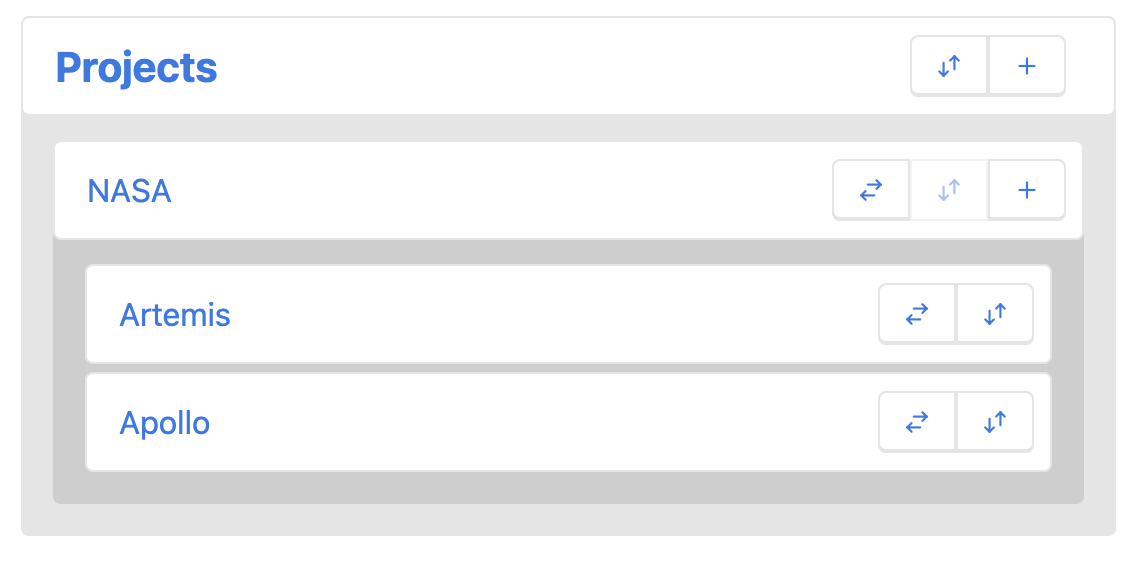Select the Apollo label
Screen dimensions: 1148x572
(165, 423)
